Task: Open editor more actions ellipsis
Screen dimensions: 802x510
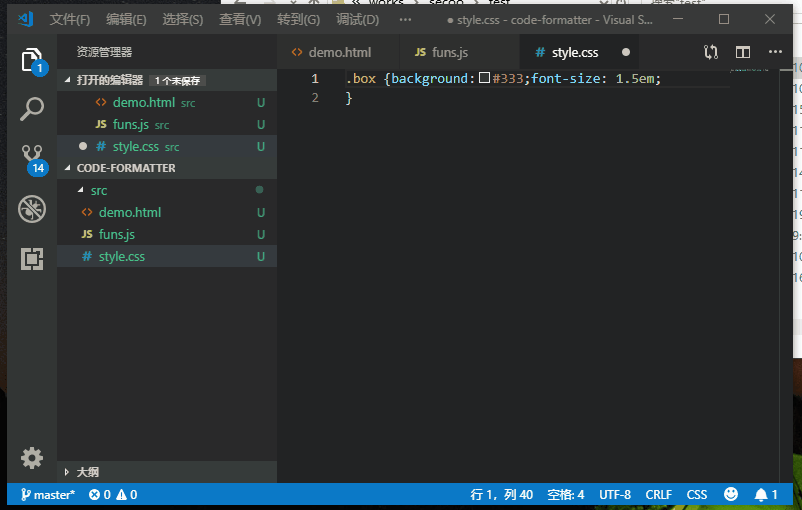Action: [x=775, y=52]
